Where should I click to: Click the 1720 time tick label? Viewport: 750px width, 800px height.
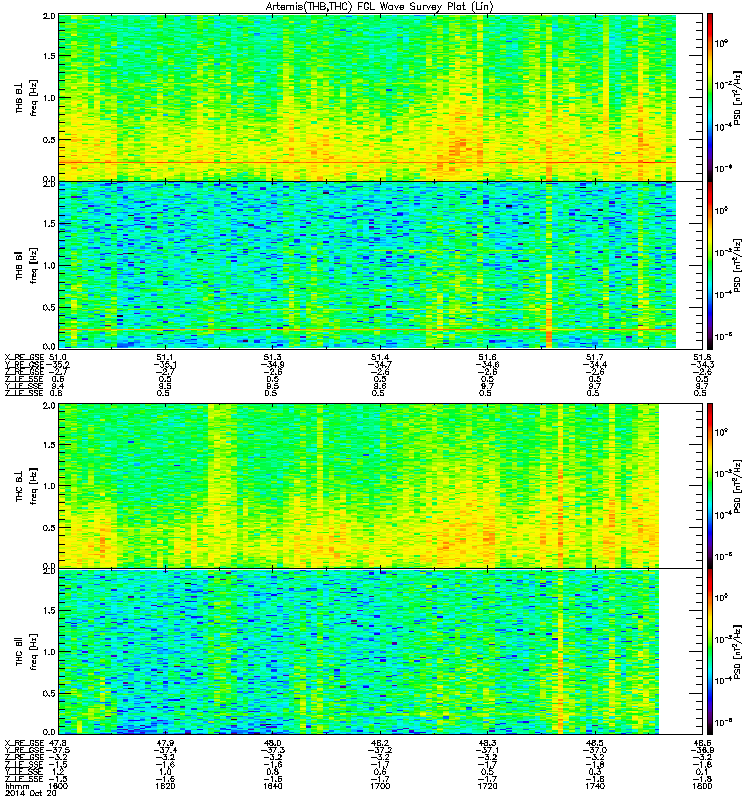[x=487, y=786]
